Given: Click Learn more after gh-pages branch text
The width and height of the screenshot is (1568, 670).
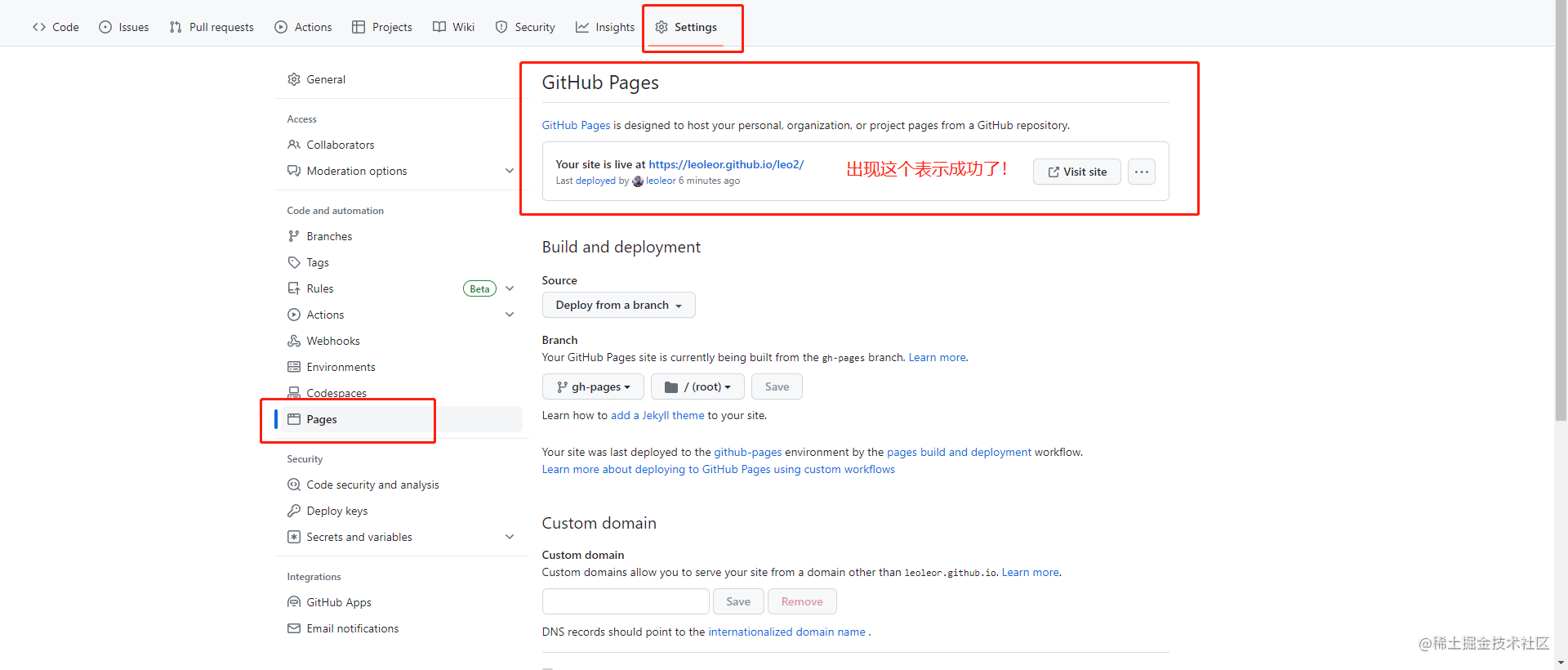Looking at the screenshot, I should 937,357.
